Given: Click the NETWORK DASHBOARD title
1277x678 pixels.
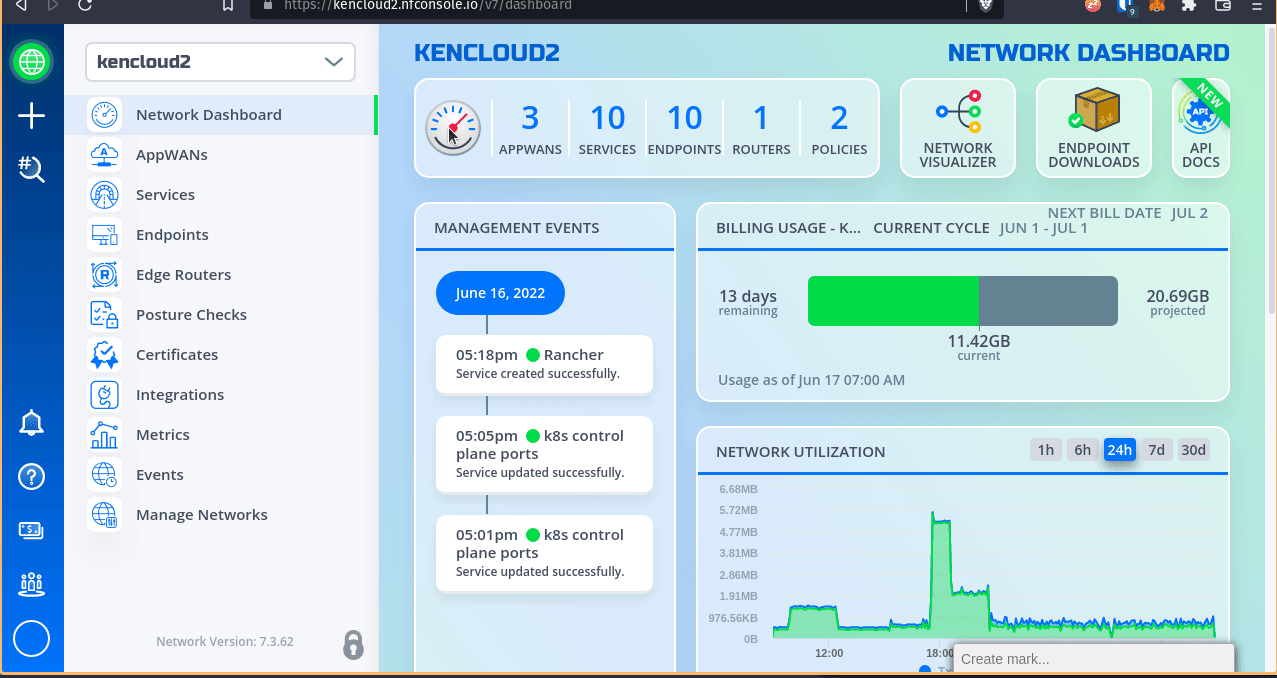Looking at the screenshot, I should point(1089,53).
